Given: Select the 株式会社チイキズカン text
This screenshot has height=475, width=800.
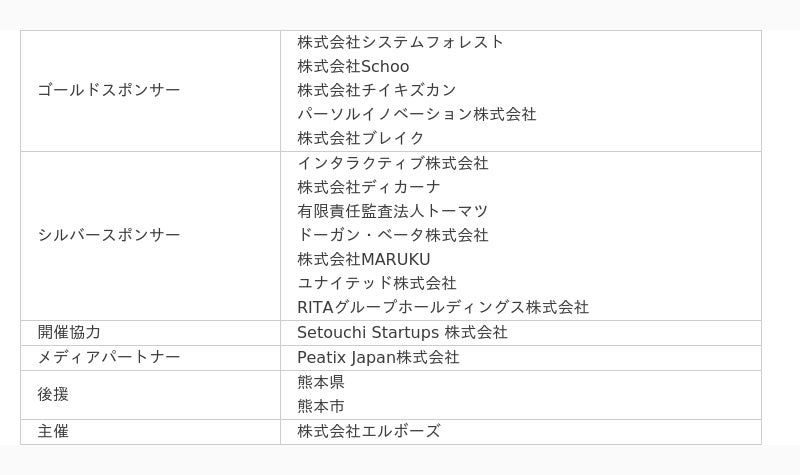Looking at the screenshot, I should click(x=376, y=90).
